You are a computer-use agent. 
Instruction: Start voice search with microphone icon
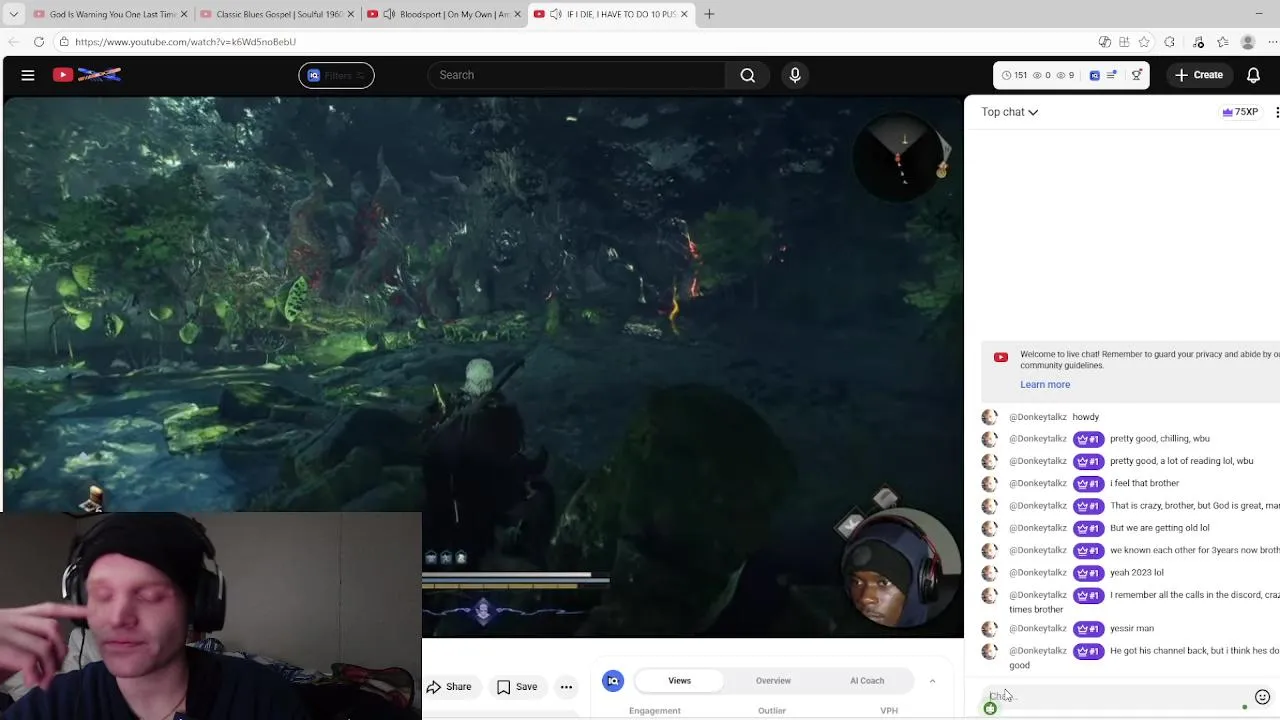[x=795, y=75]
